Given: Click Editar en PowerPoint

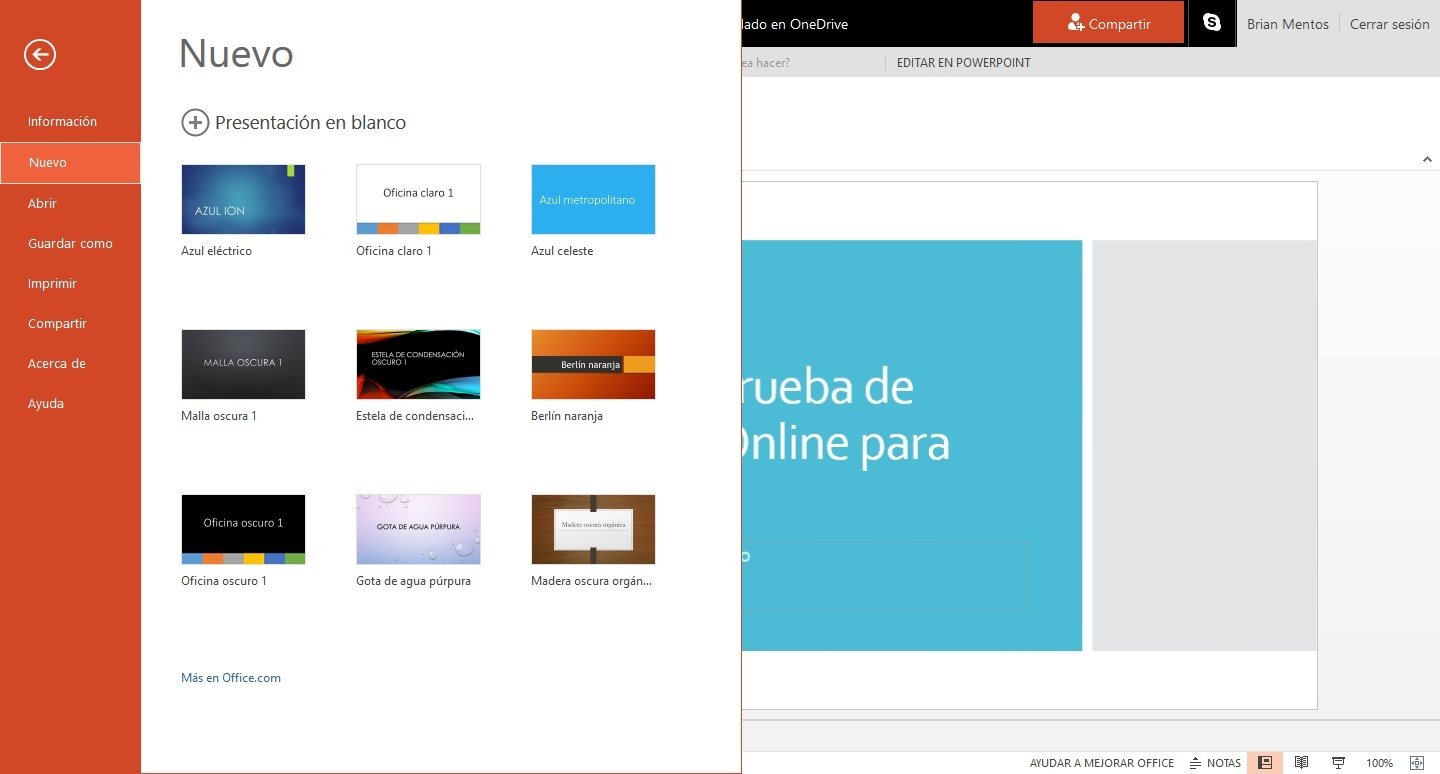Looking at the screenshot, I should (963, 62).
